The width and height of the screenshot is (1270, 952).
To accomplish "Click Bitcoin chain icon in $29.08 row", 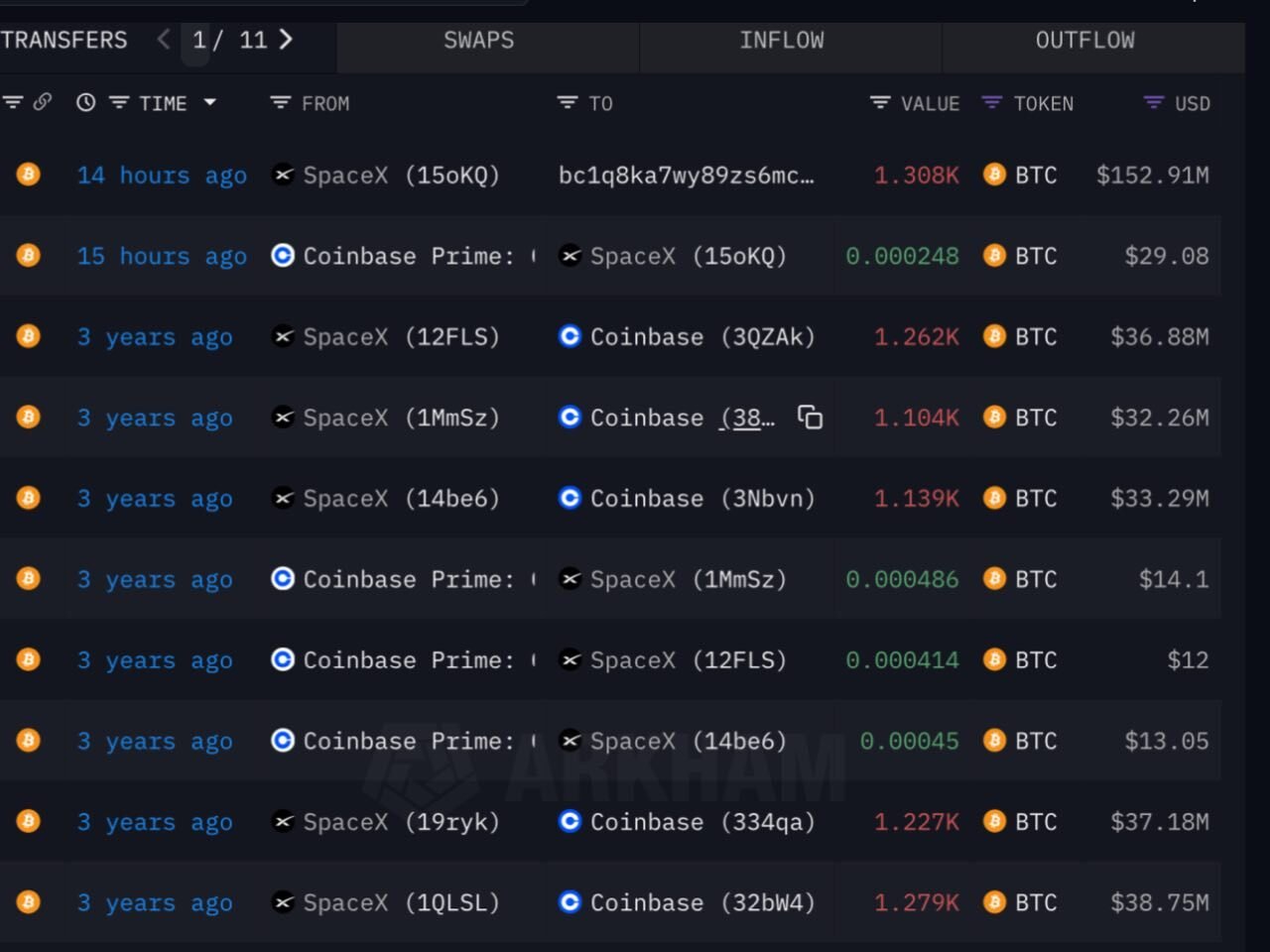I will 28,256.
